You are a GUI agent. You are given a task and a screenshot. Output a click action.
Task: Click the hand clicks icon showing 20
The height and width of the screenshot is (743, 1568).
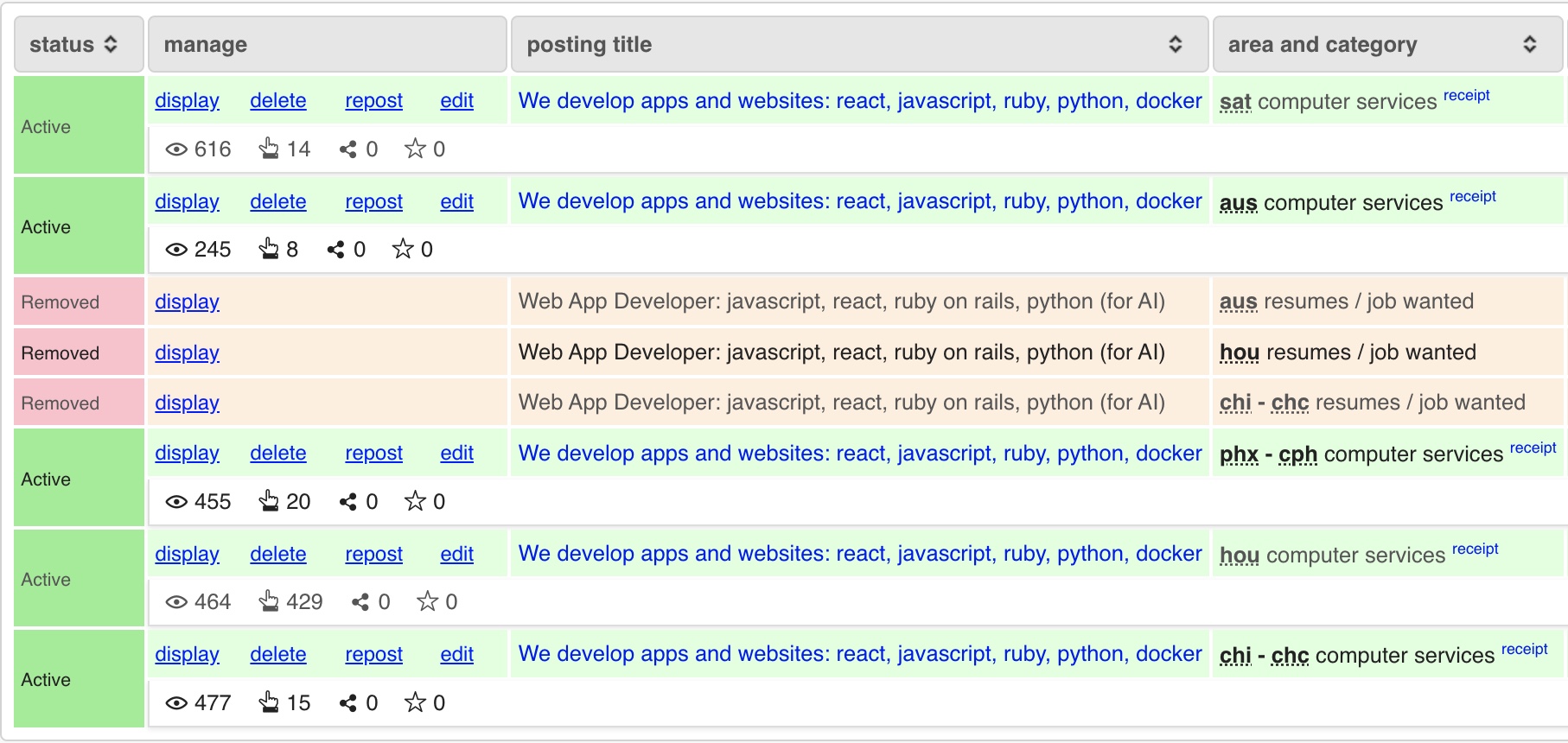click(269, 501)
